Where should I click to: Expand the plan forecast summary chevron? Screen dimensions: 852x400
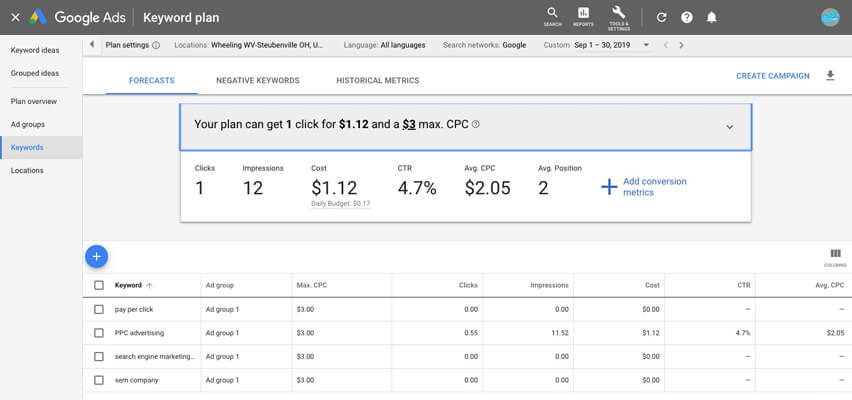tap(729, 127)
